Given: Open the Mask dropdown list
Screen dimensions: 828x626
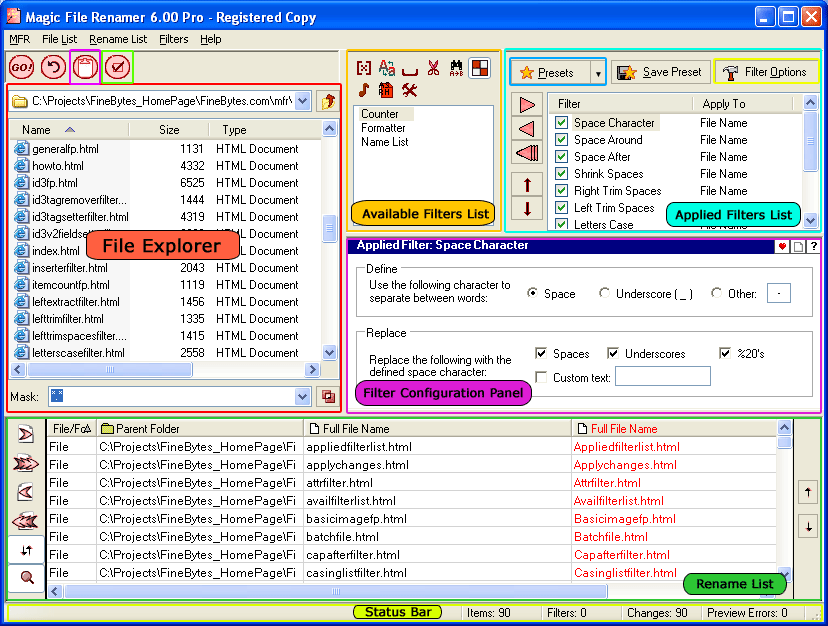Looking at the screenshot, I should 302,396.
